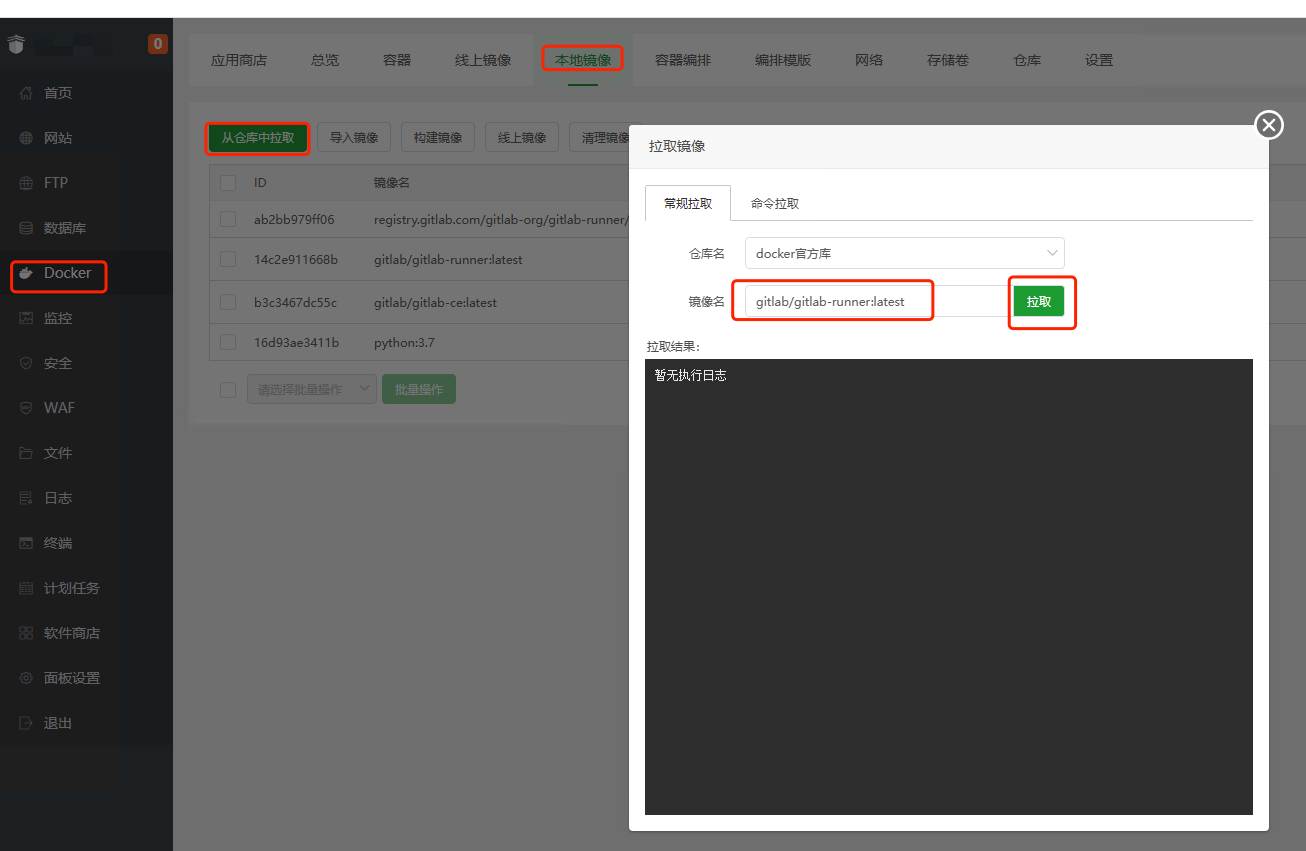Click the home icon beside 首页
The height and width of the screenshot is (851, 1306).
pos(26,93)
